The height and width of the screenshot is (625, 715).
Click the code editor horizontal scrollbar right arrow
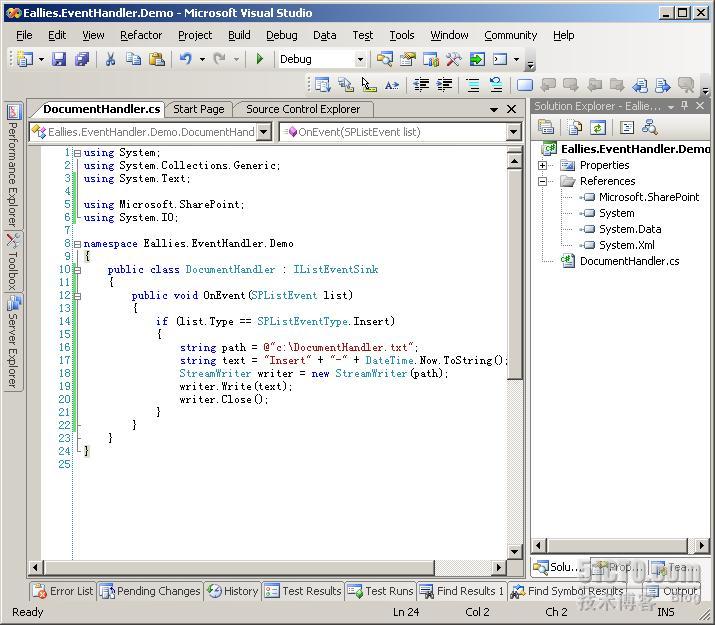[x=499, y=568]
